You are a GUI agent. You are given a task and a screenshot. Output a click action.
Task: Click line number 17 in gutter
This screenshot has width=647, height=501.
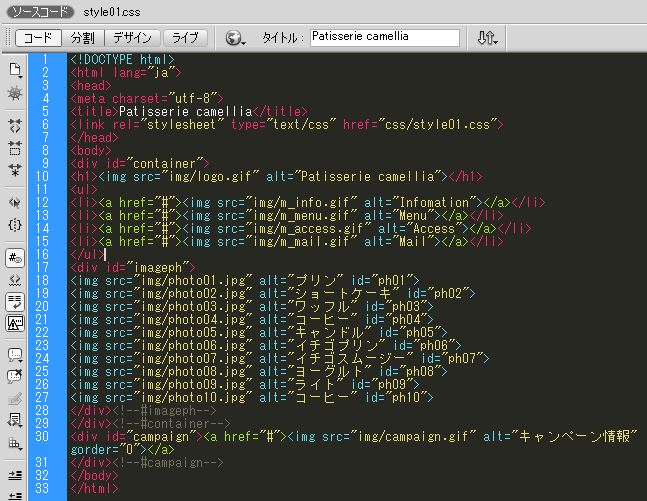point(42,268)
